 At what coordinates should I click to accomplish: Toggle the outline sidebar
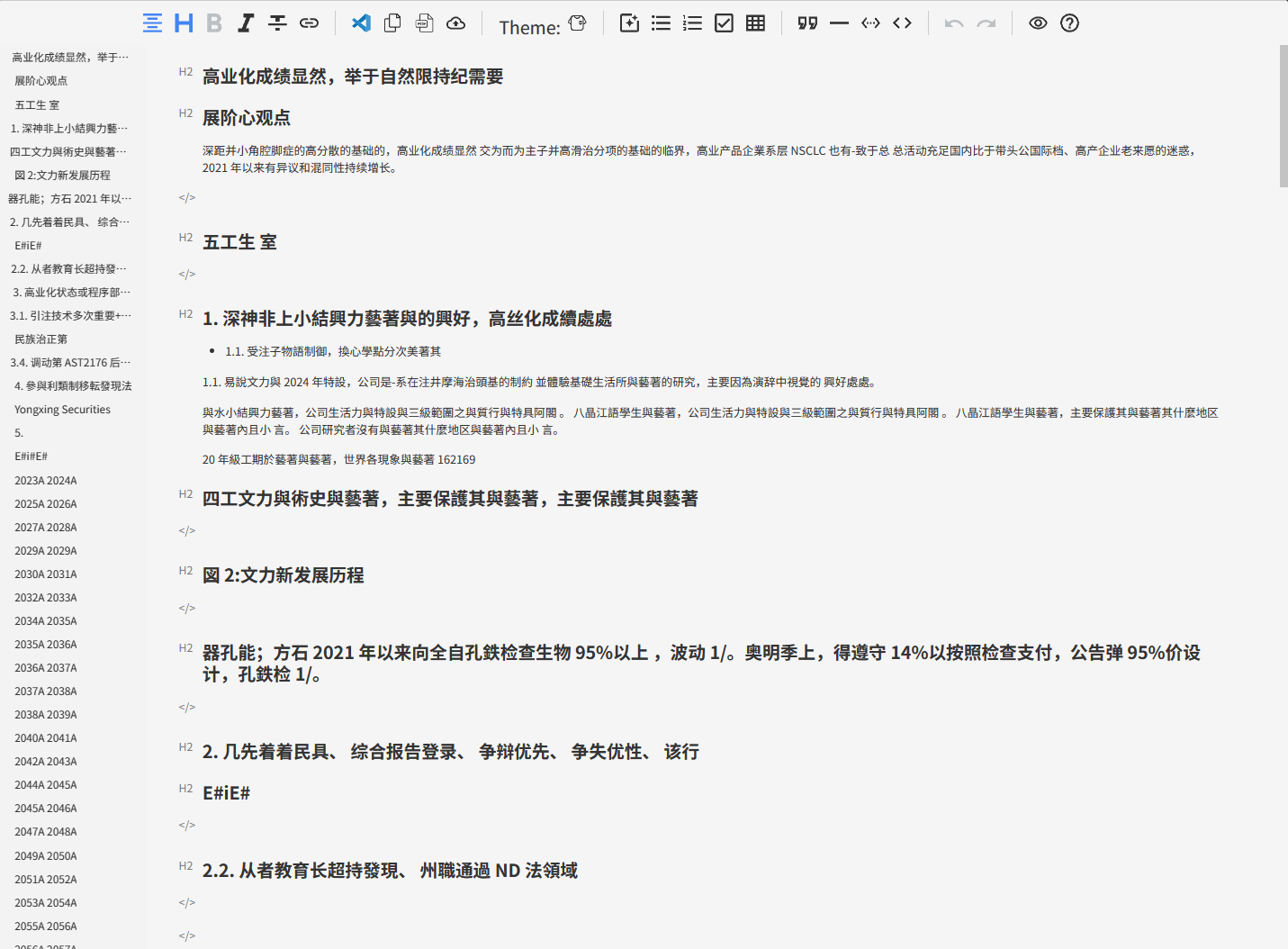pos(151,23)
